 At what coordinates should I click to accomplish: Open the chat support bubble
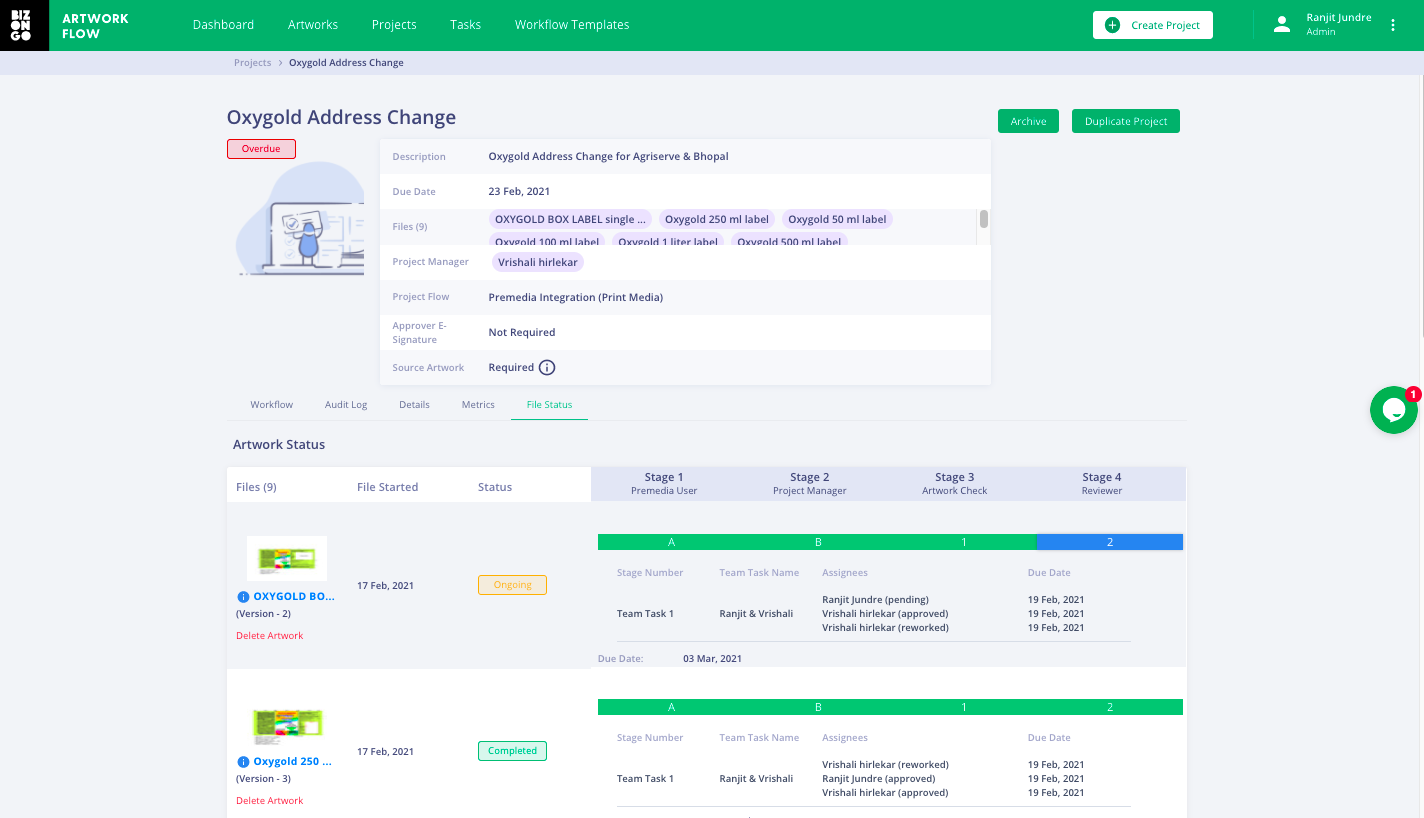tap(1393, 410)
